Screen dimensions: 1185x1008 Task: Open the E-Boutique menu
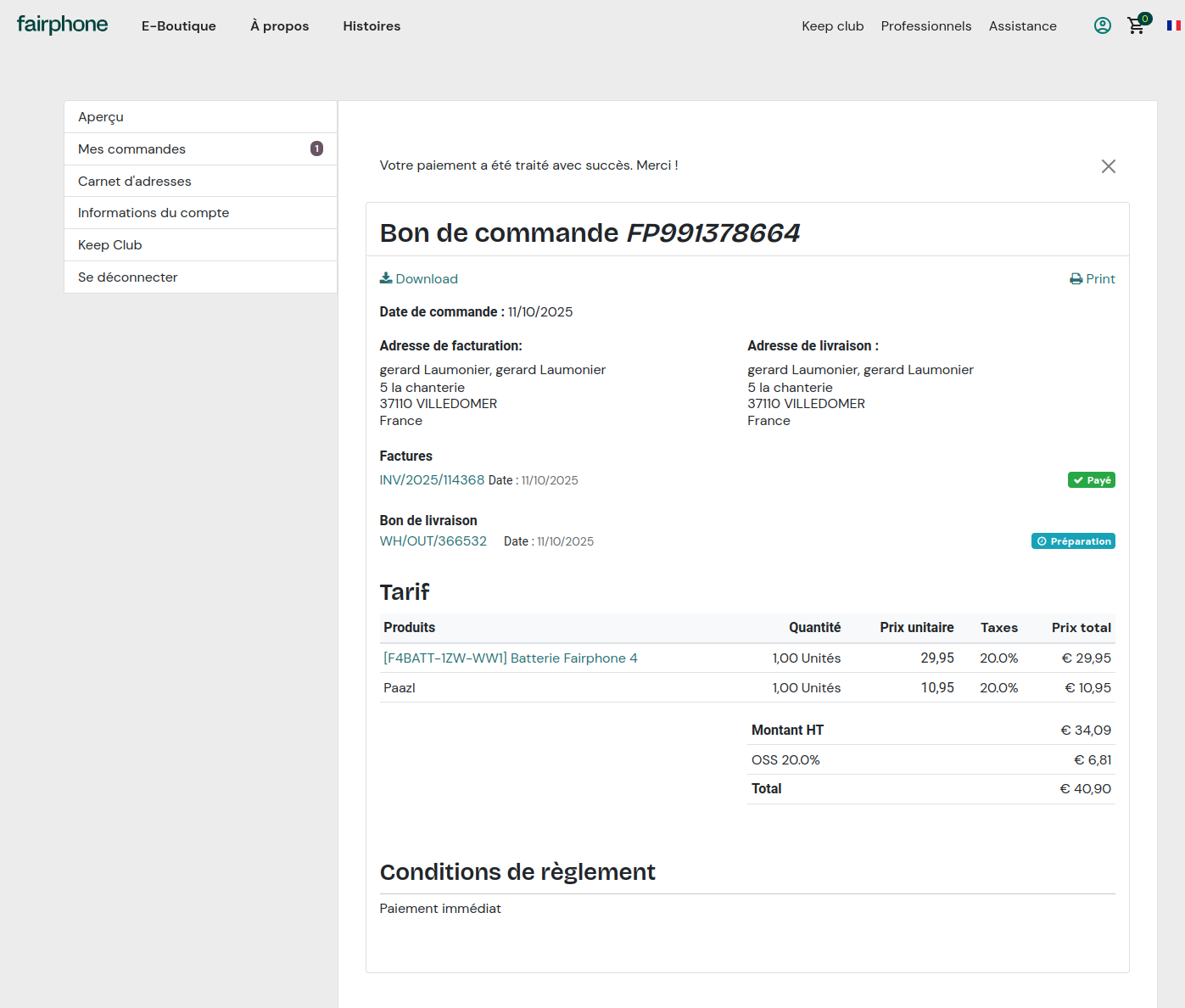[178, 26]
